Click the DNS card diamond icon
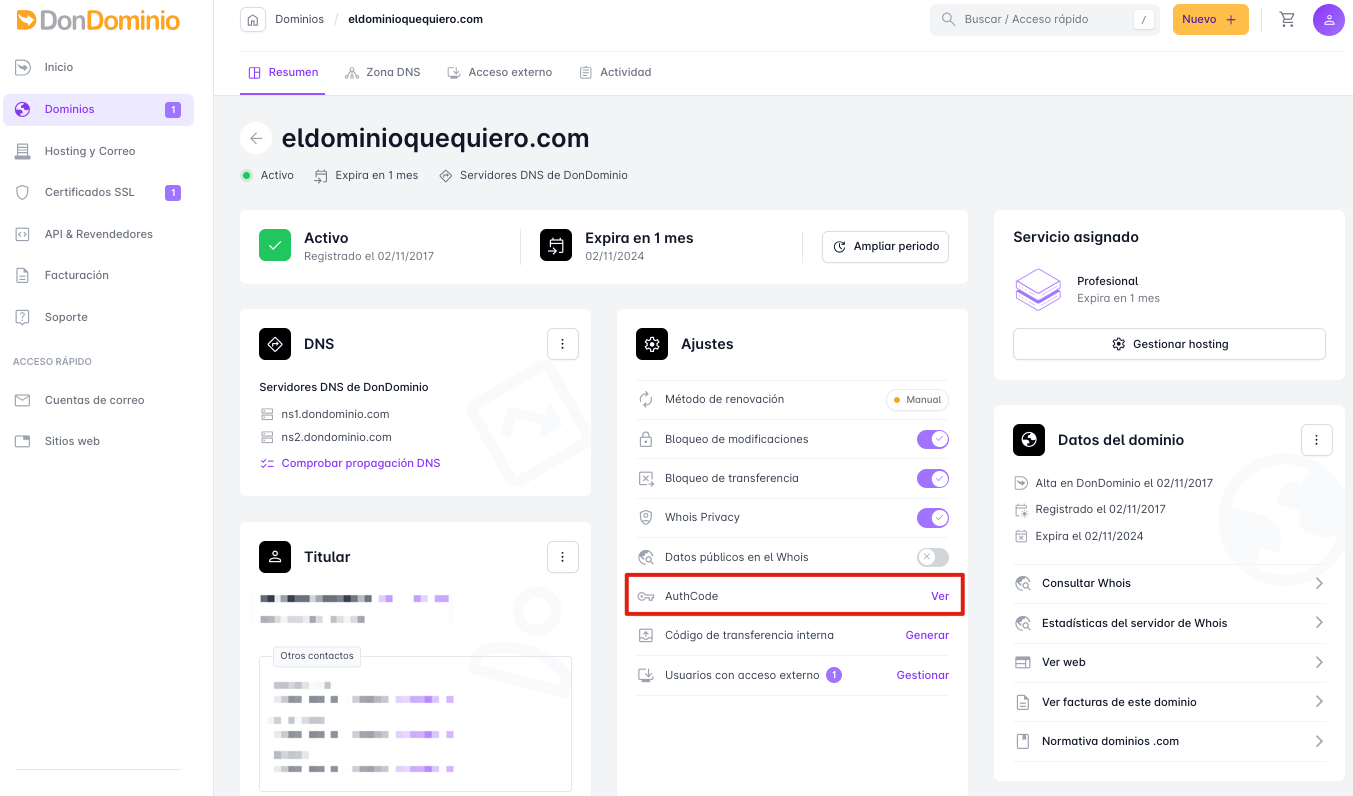1353x796 pixels. [x=275, y=344]
